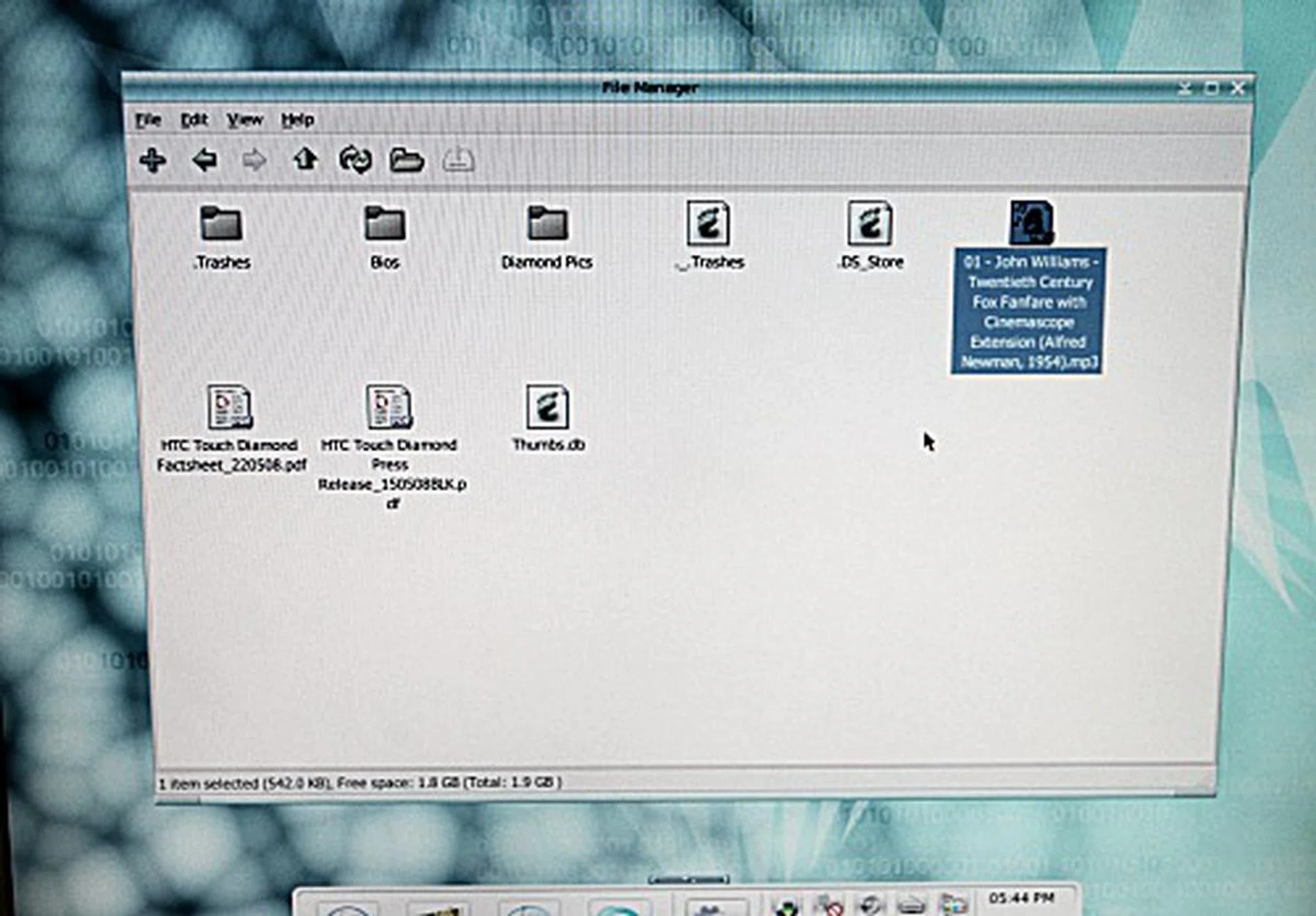Navigate back using the back arrow
This screenshot has width=1316, height=916.
click(x=204, y=161)
